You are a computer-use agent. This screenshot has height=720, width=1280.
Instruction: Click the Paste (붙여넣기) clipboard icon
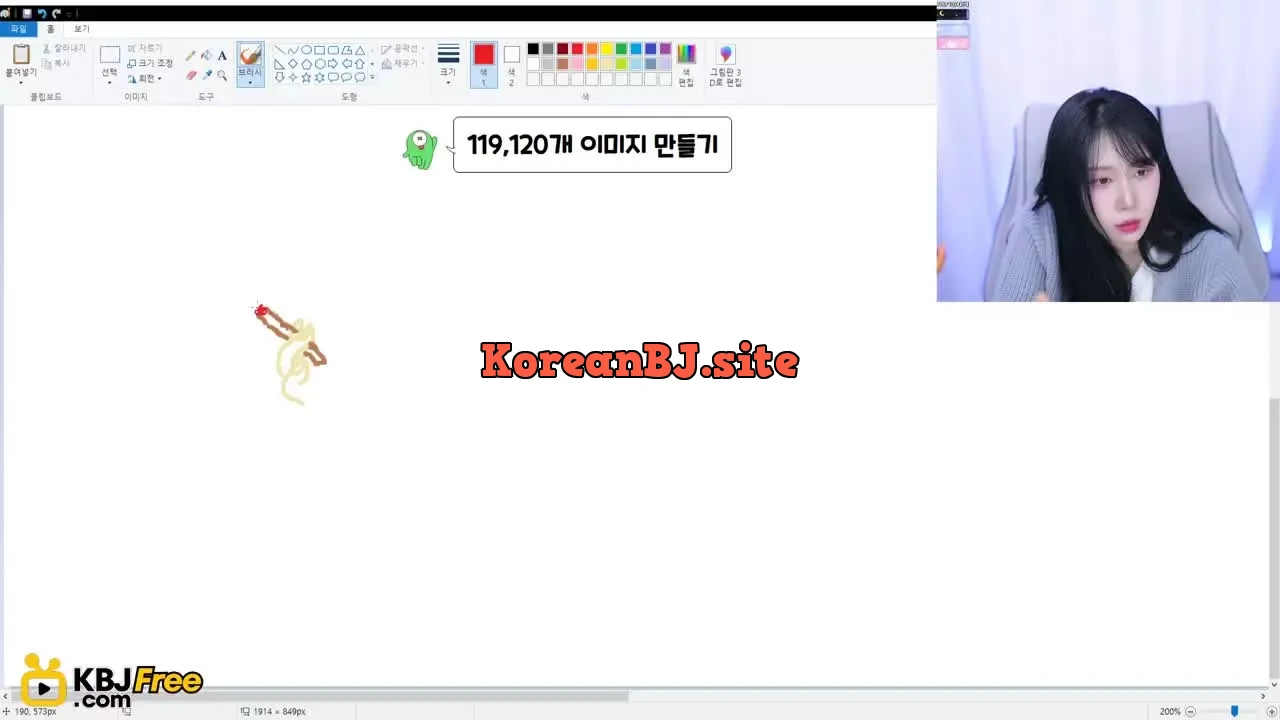pyautogui.click(x=21, y=54)
